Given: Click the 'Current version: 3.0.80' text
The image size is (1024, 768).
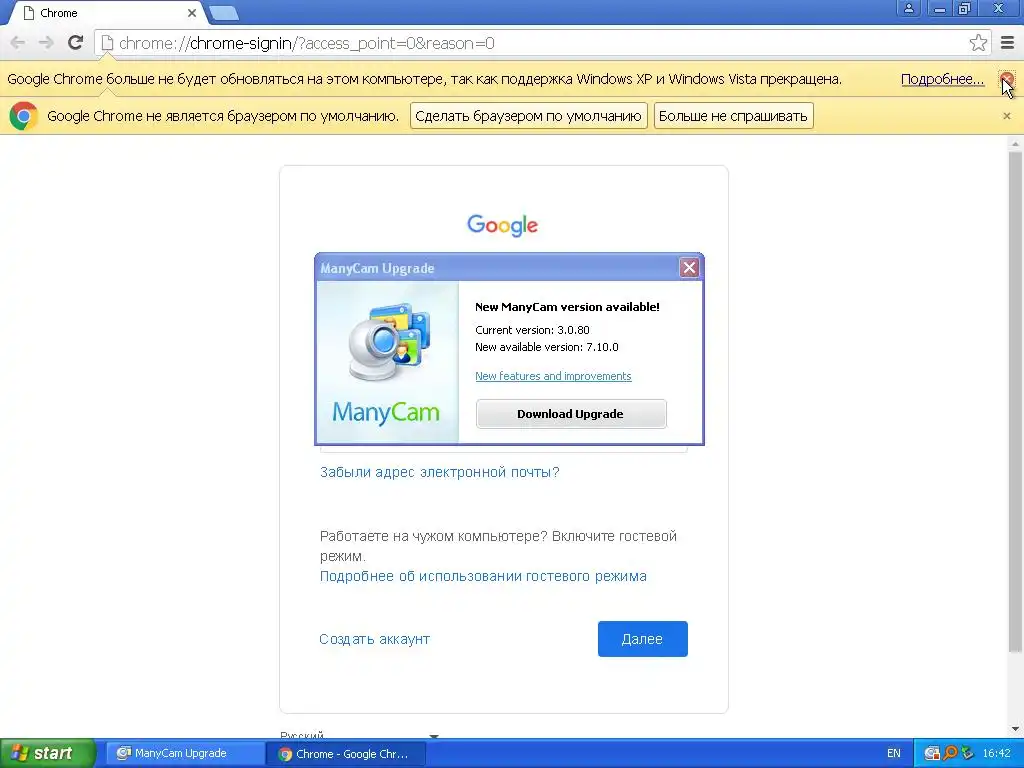Looking at the screenshot, I should 532,330.
